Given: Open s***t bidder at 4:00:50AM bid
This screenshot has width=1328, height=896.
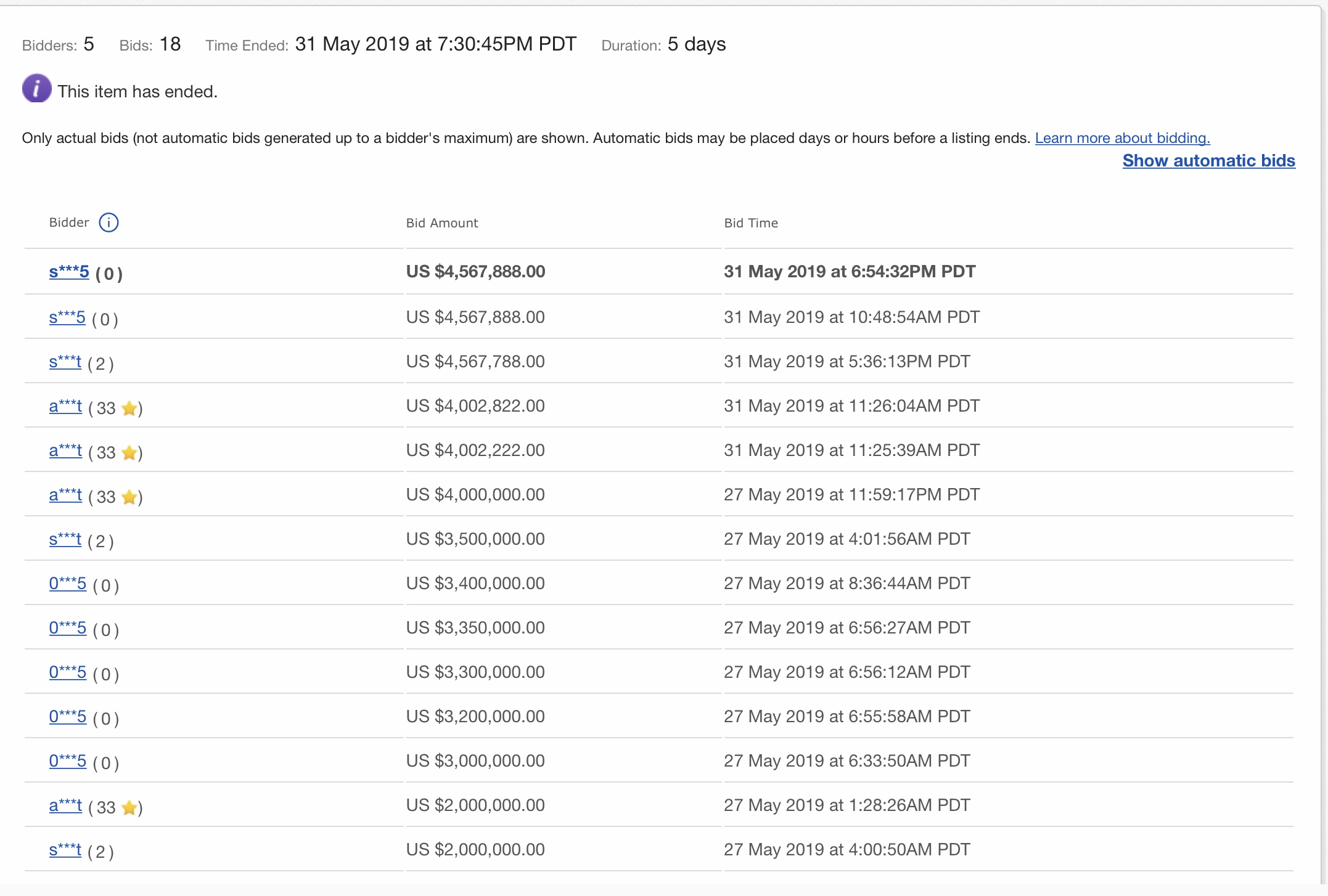Looking at the screenshot, I should (x=65, y=850).
